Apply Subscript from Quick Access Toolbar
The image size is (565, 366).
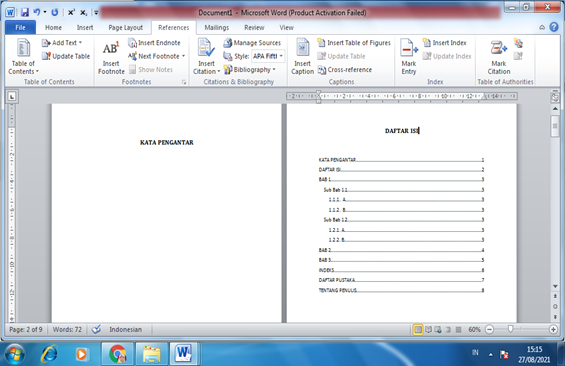tap(83, 12)
